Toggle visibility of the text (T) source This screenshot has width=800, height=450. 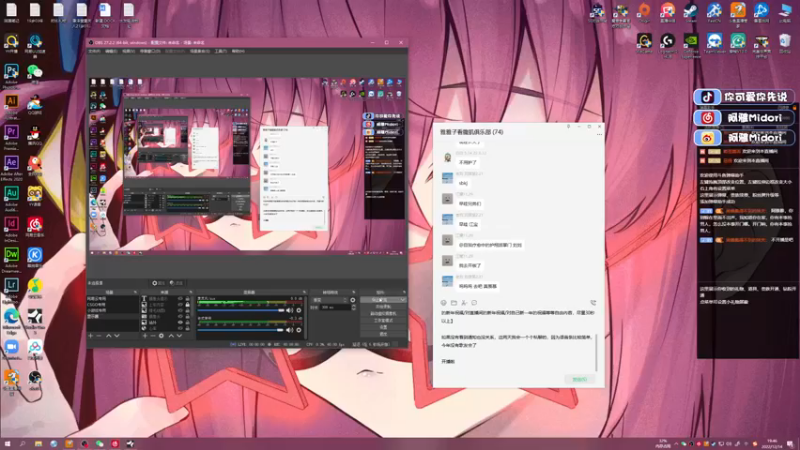tap(180, 298)
